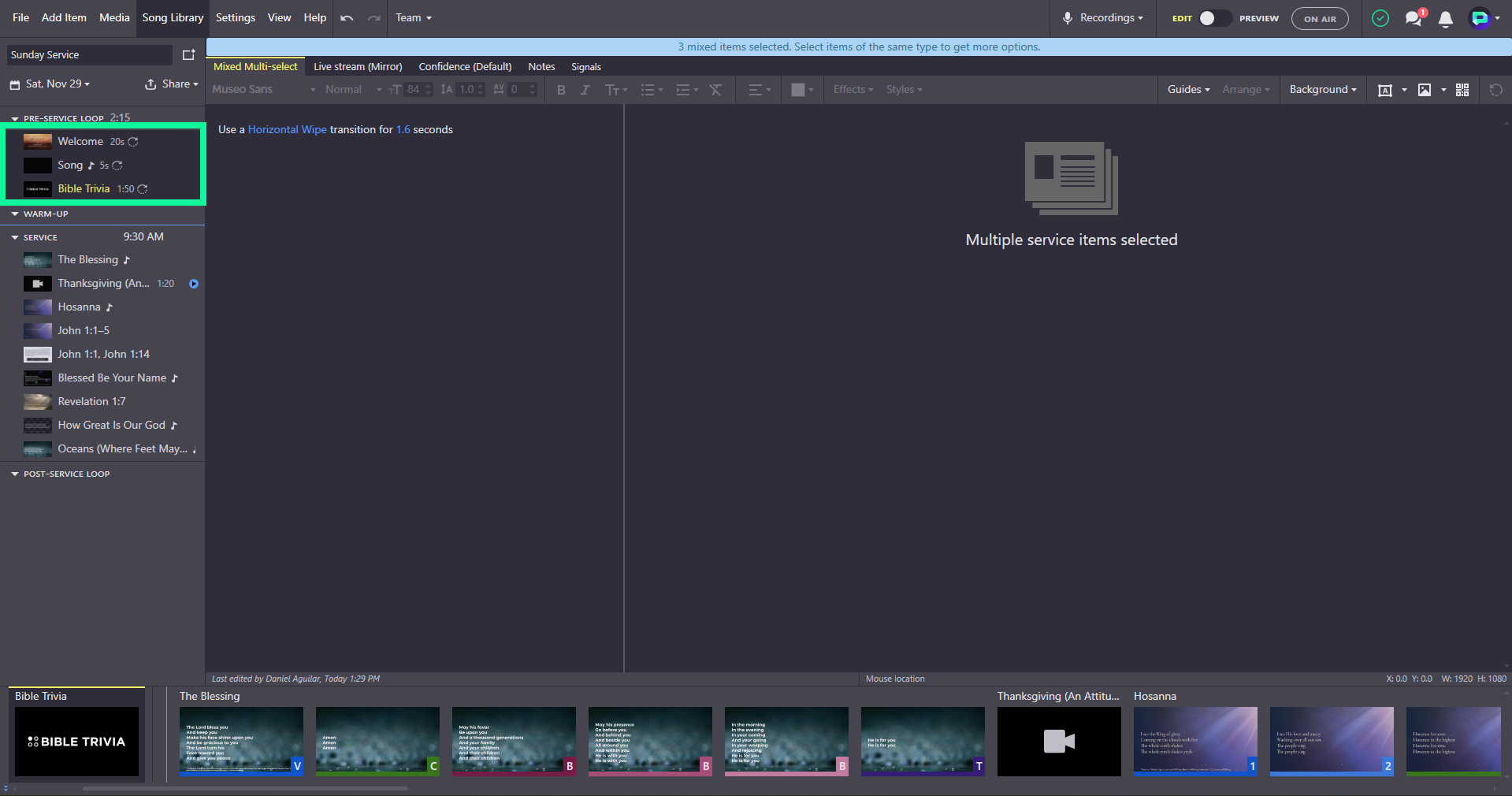Click the font size icon

point(395,90)
